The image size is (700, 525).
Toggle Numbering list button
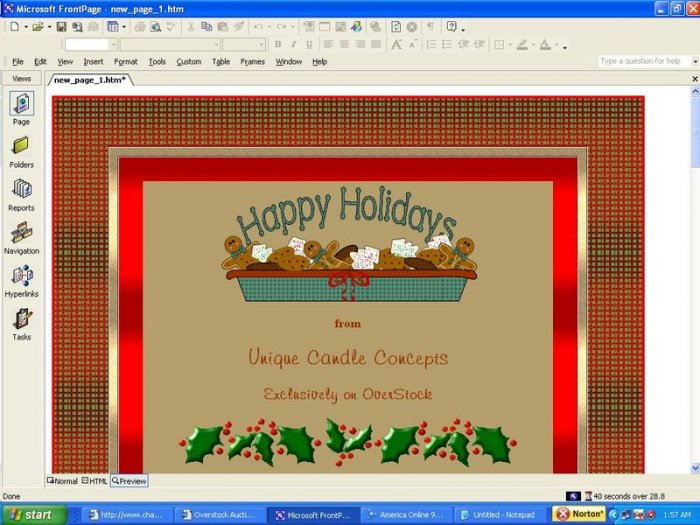431,44
